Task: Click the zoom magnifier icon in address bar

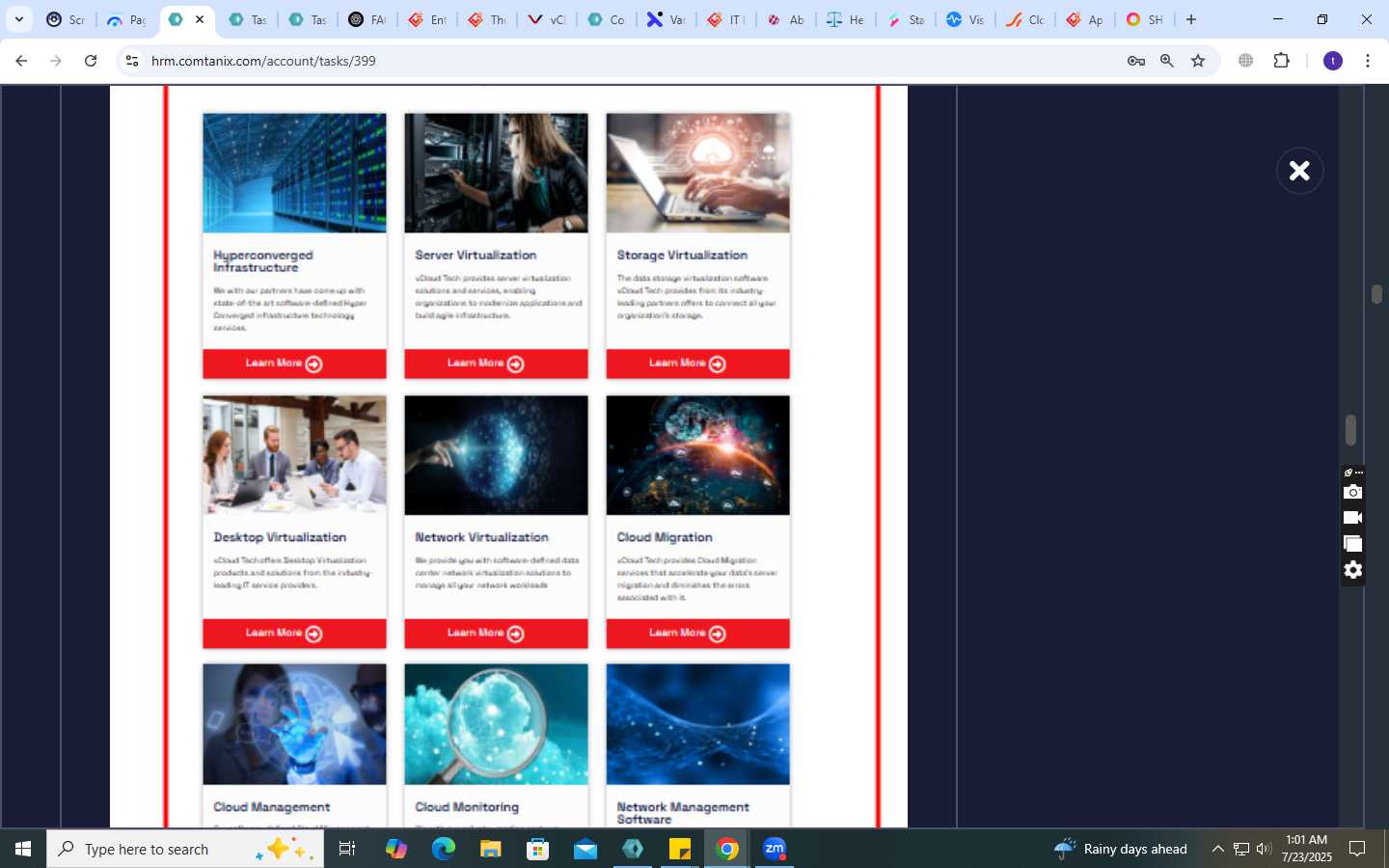Action: click(1167, 61)
